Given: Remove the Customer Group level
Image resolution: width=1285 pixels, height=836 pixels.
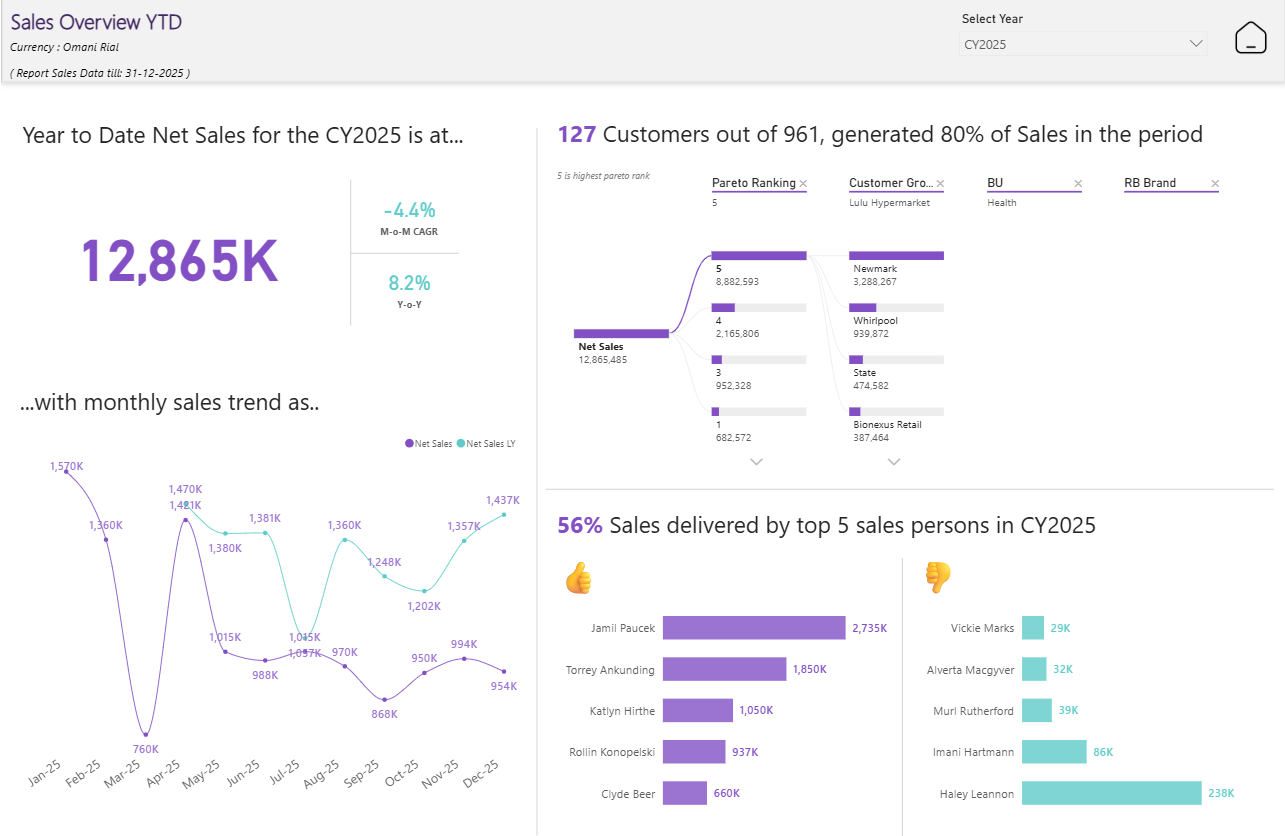Looking at the screenshot, I should click(940, 184).
